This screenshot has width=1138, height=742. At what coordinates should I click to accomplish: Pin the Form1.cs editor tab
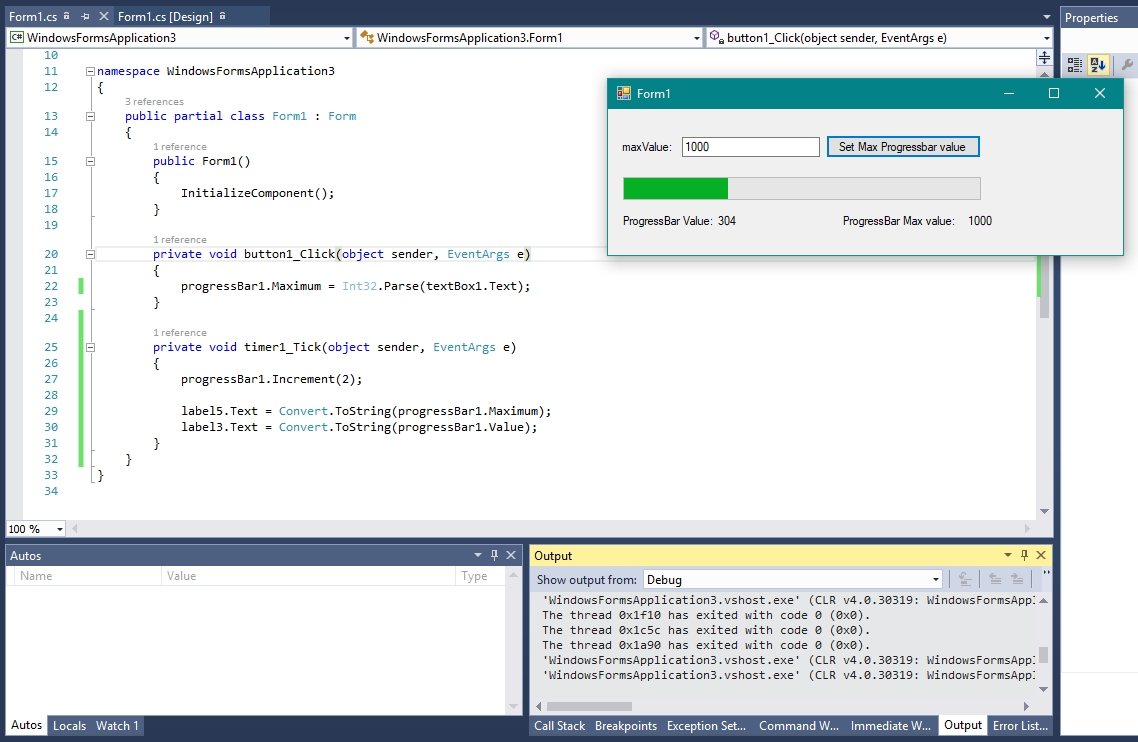[x=85, y=17]
